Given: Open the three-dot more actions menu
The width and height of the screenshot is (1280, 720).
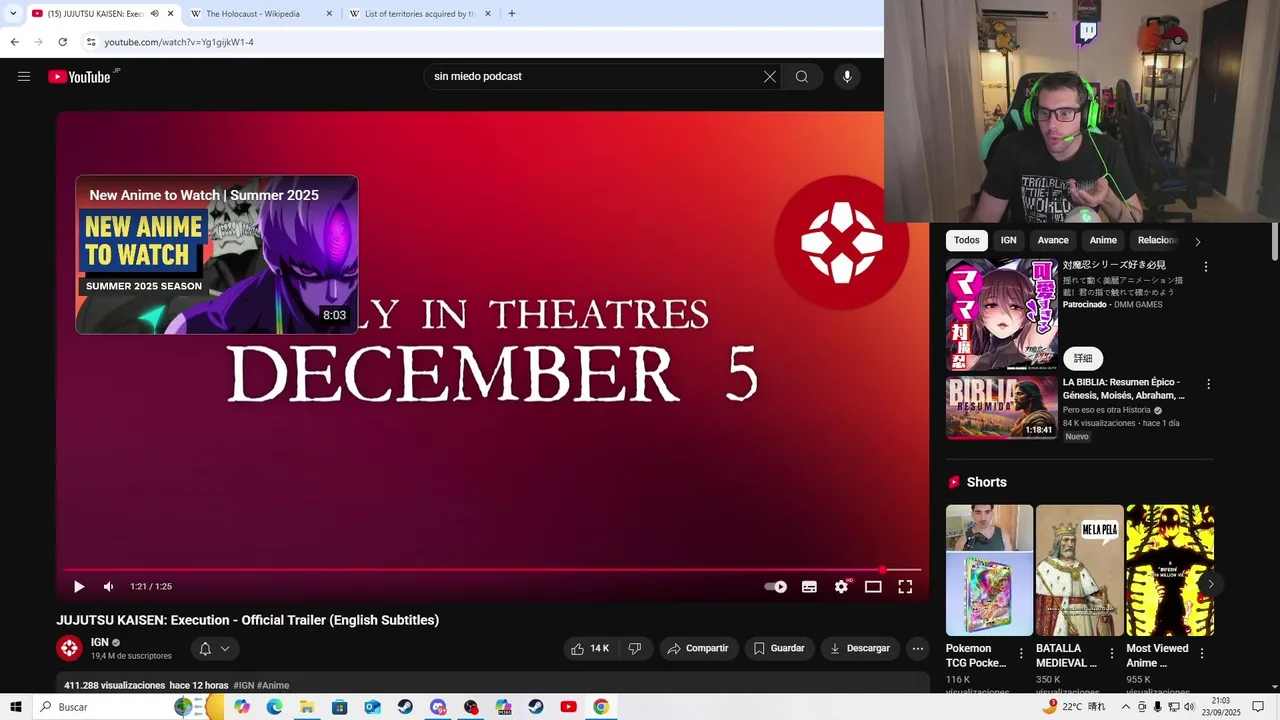Looking at the screenshot, I should 917,649.
